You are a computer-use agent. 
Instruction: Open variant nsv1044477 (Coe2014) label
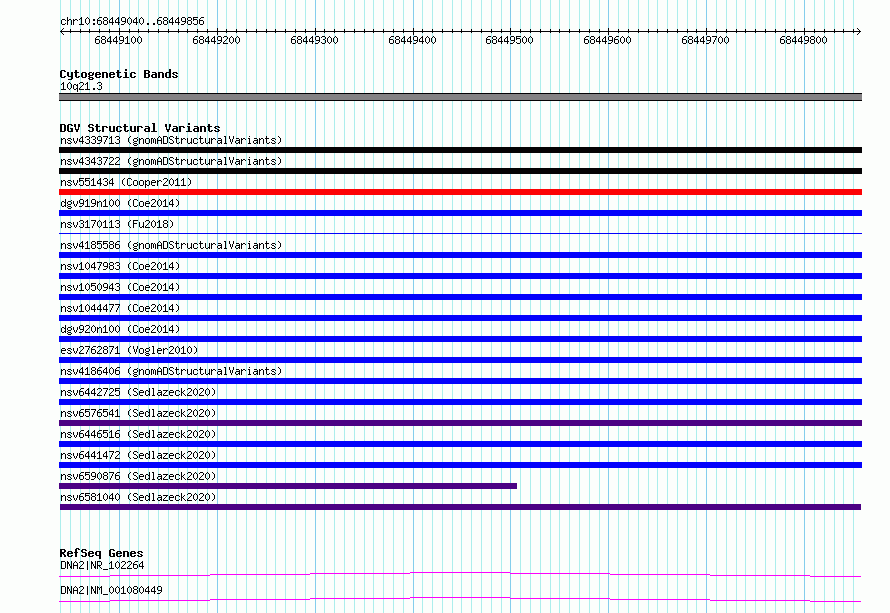coord(120,308)
